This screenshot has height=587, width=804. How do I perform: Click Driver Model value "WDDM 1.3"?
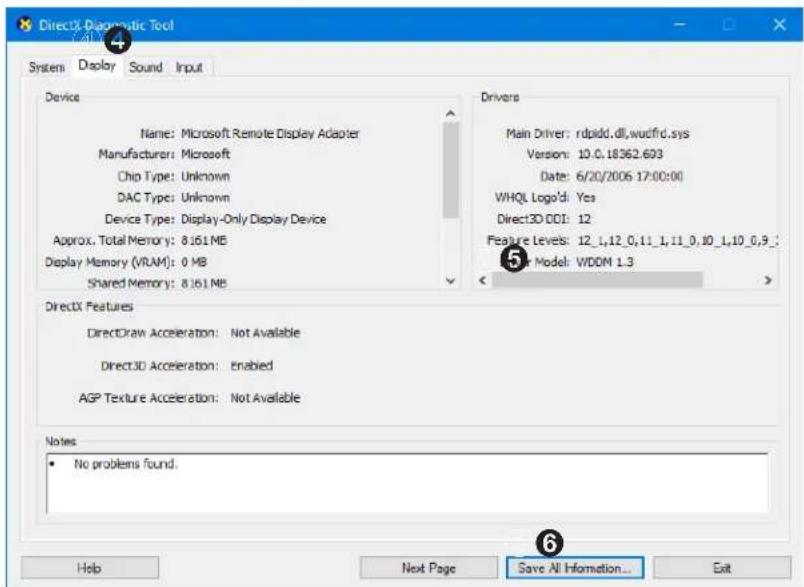605,262
